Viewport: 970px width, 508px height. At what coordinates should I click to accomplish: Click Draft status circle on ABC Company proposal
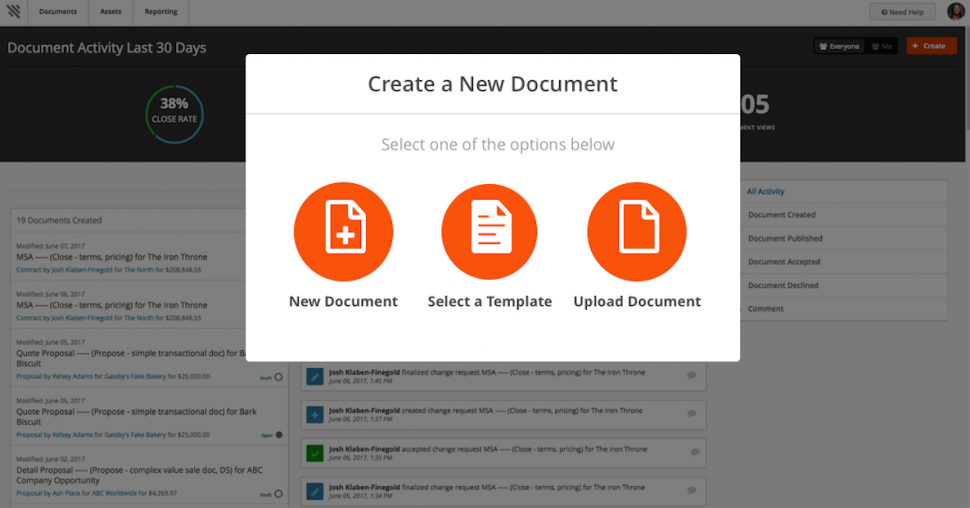point(278,494)
